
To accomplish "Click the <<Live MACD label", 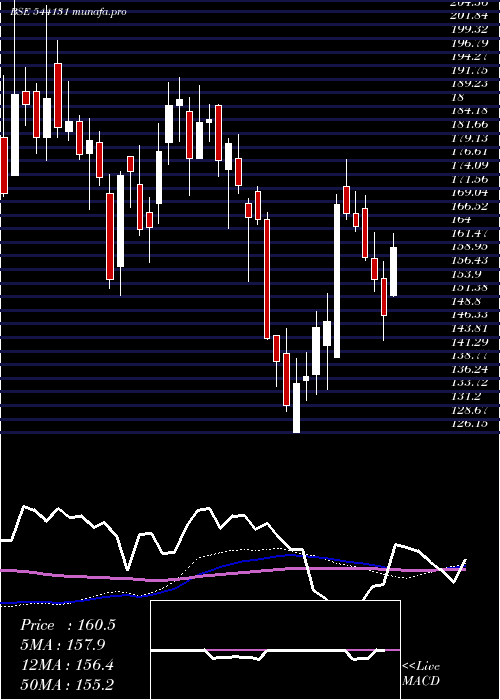I will [x=421, y=674].
